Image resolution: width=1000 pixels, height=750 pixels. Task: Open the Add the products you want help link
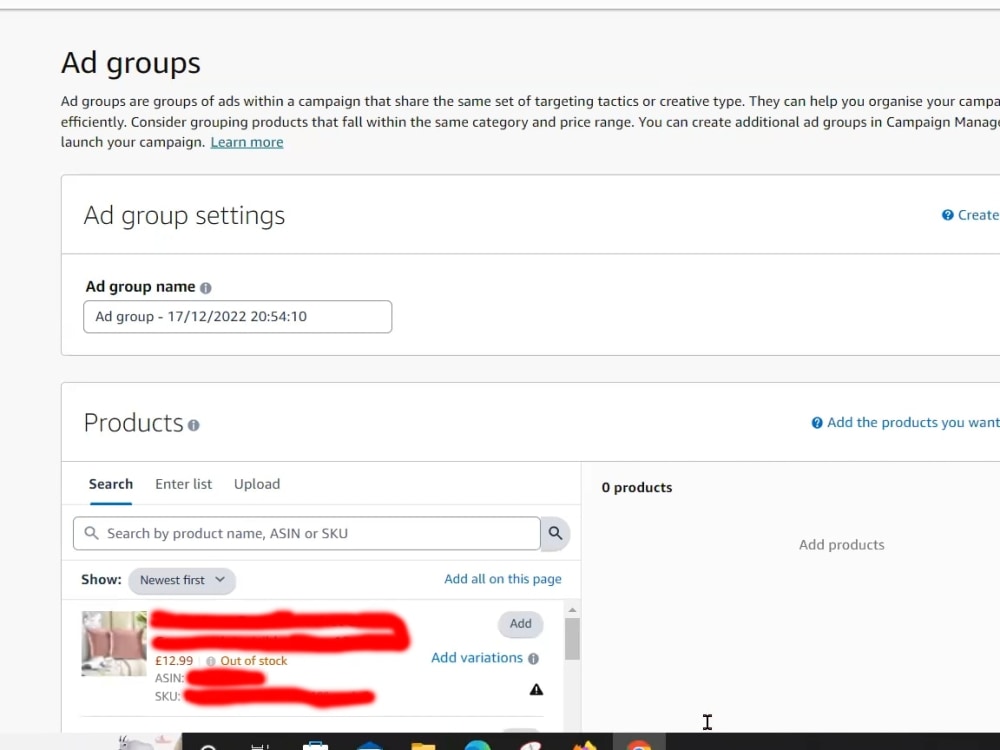click(913, 422)
